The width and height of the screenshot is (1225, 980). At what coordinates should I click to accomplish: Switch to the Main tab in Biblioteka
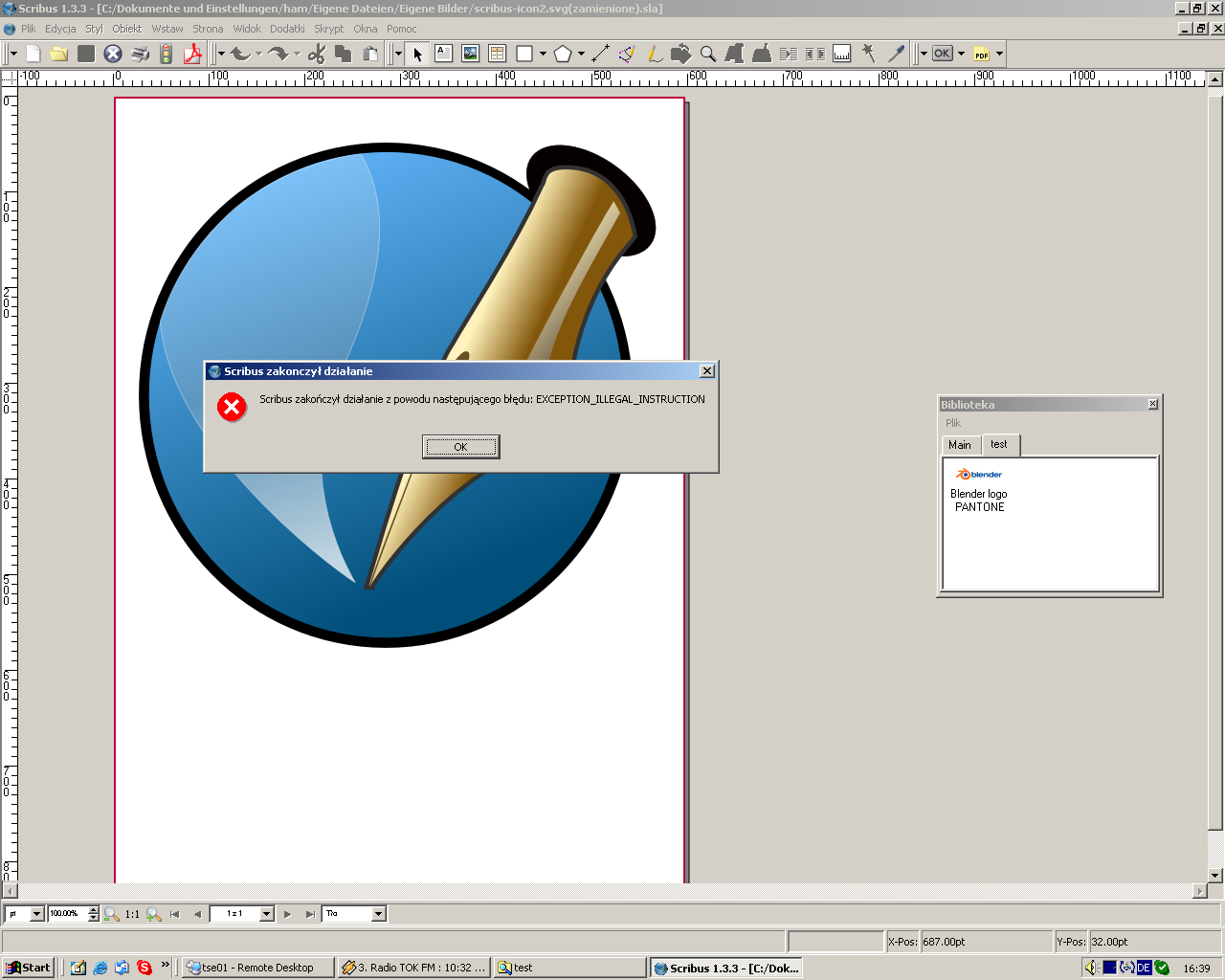point(960,445)
